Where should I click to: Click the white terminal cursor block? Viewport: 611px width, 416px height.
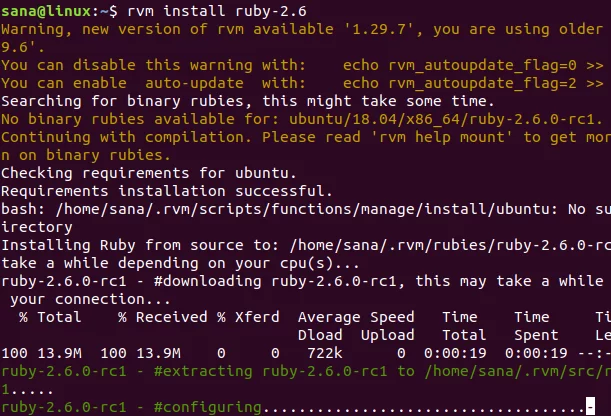[589, 406]
